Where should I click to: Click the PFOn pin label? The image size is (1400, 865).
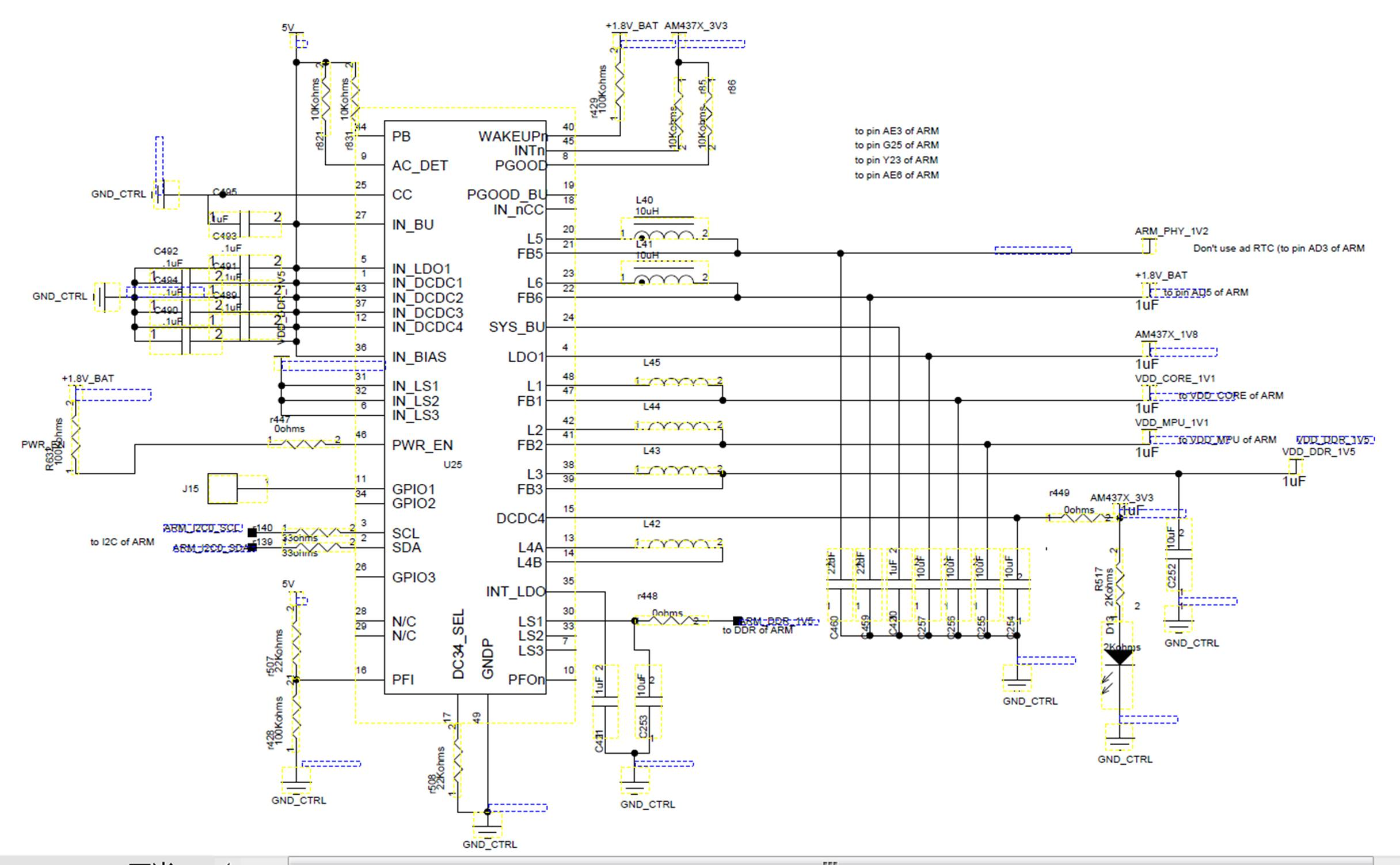[526, 680]
